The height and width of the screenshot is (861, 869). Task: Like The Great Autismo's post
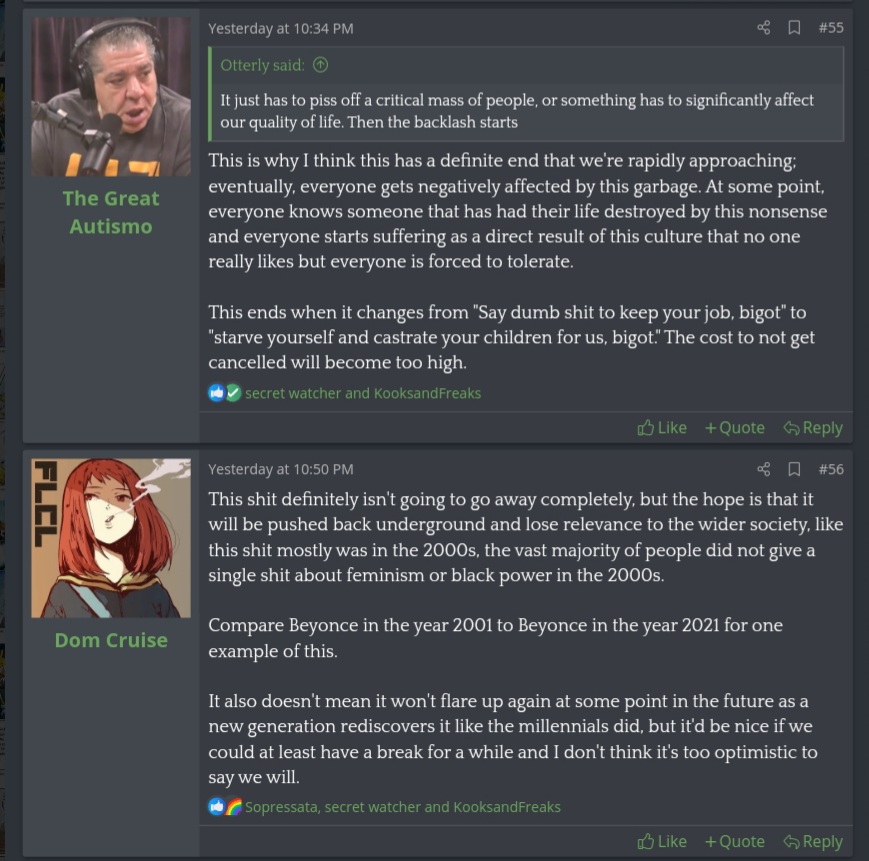pyautogui.click(x=662, y=427)
